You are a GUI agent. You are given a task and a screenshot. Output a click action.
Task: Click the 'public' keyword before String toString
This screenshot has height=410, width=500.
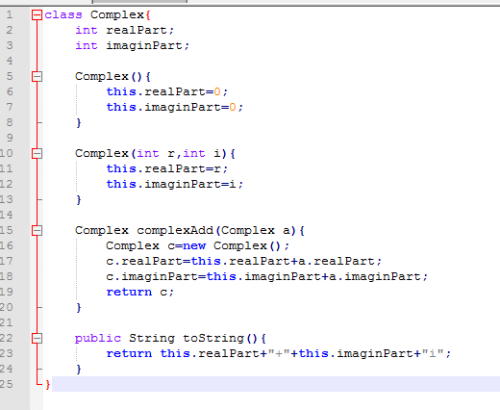(98, 339)
